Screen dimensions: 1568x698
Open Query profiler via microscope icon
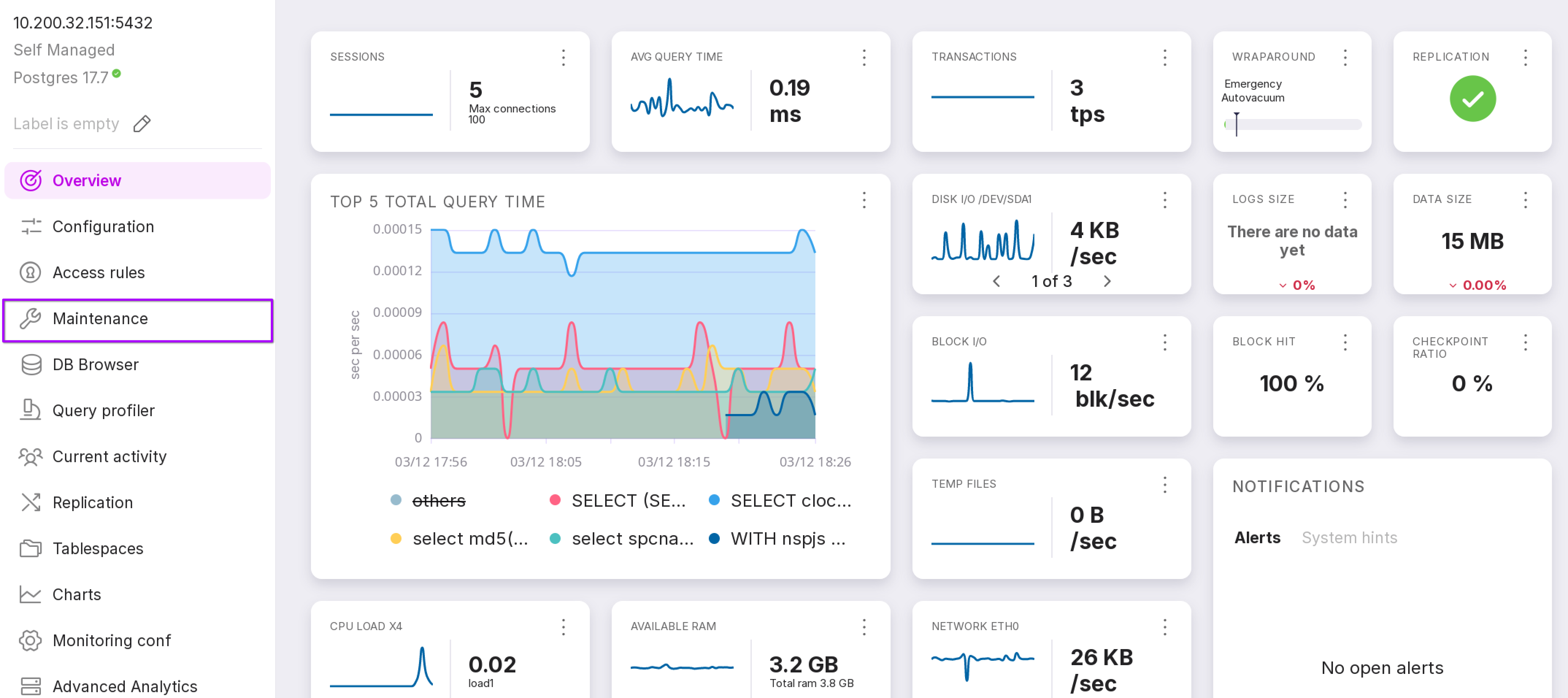30,410
